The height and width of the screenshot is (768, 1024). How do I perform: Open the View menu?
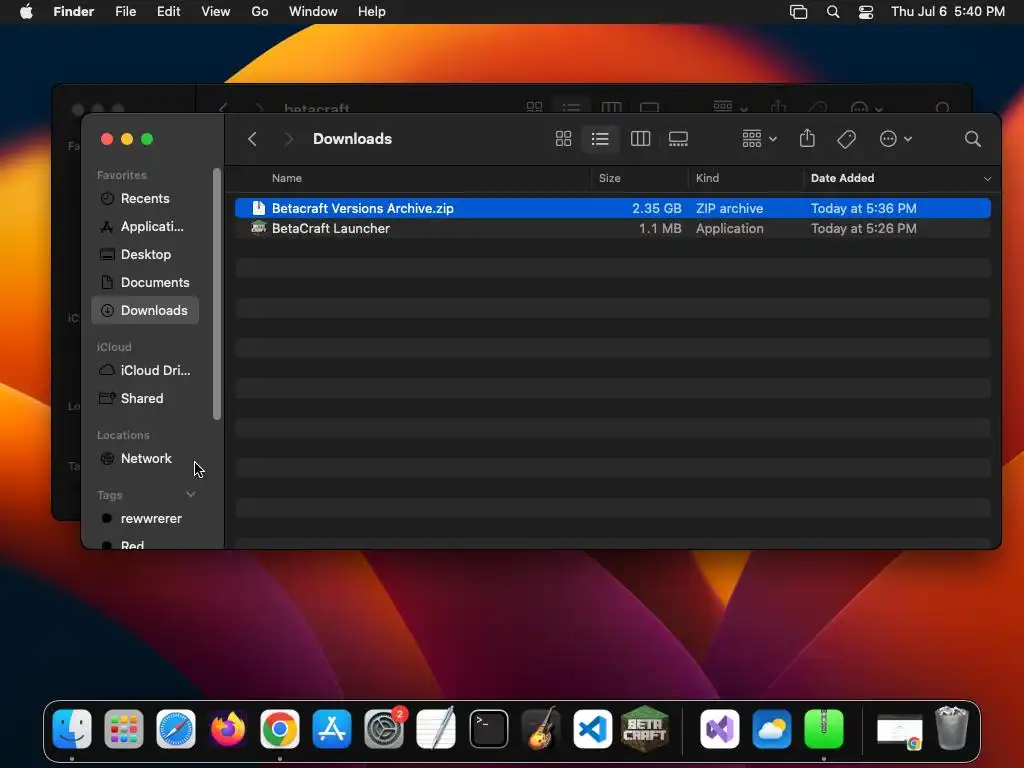[x=216, y=12]
